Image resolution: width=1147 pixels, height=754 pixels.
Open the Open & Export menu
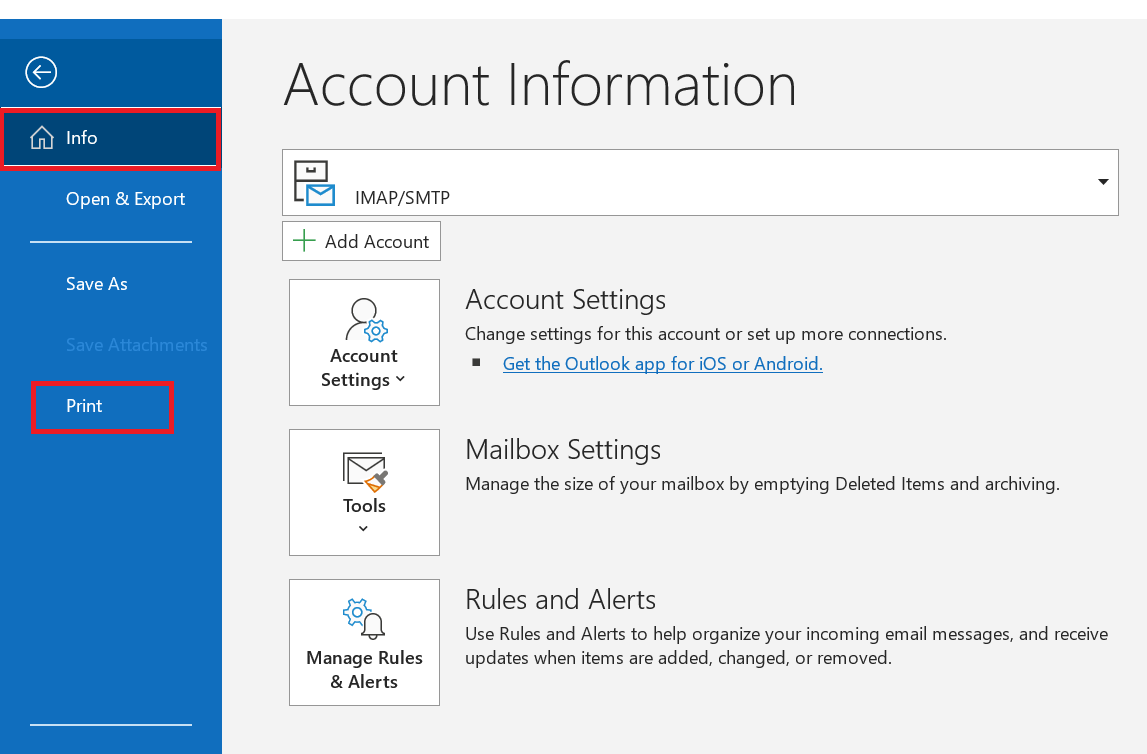click(x=125, y=199)
